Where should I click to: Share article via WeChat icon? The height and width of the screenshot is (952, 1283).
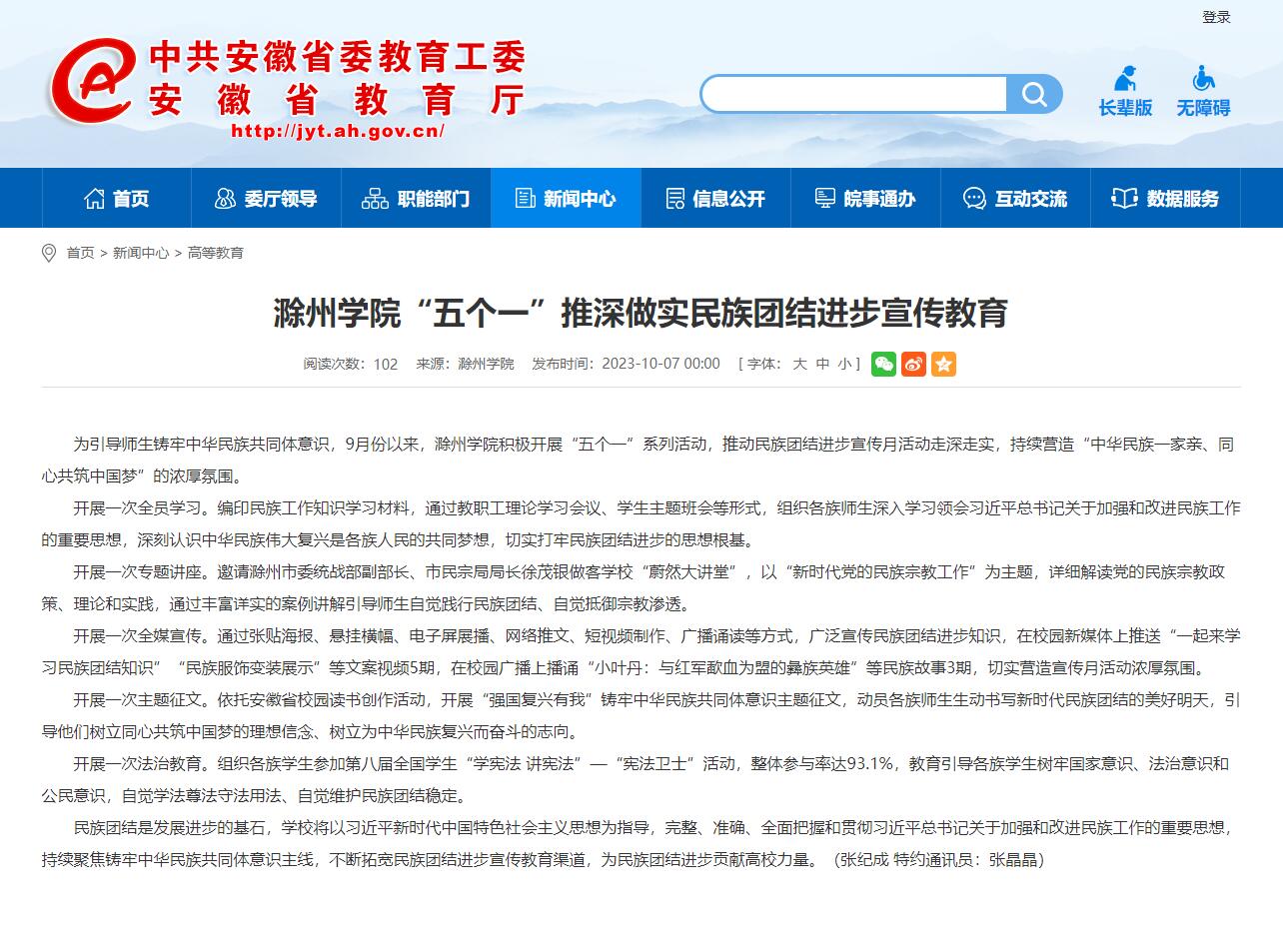pyautogui.click(x=883, y=364)
